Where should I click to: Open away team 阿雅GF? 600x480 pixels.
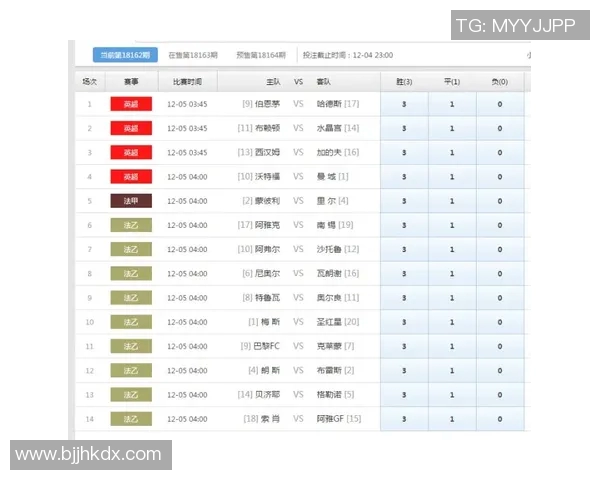tap(330, 419)
